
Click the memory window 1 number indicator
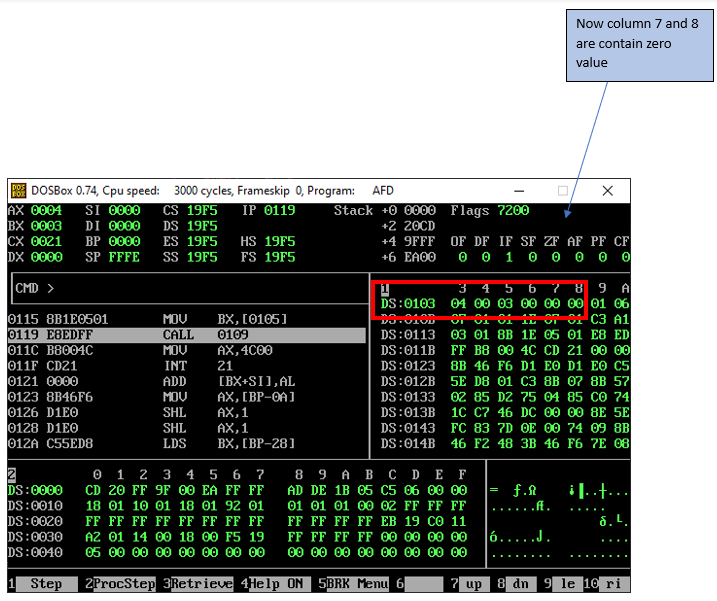tap(385, 289)
